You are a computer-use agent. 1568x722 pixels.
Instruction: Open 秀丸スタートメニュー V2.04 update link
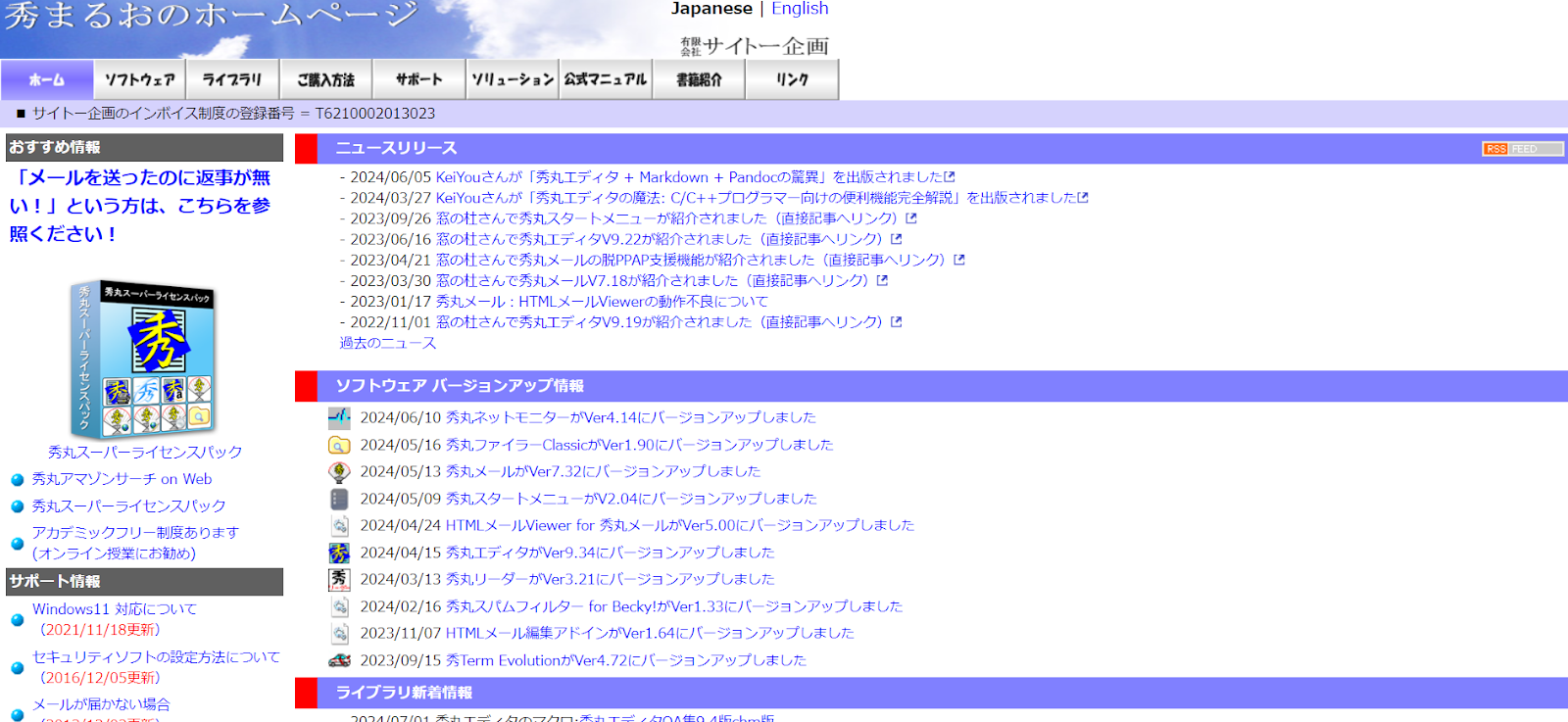[x=631, y=499]
